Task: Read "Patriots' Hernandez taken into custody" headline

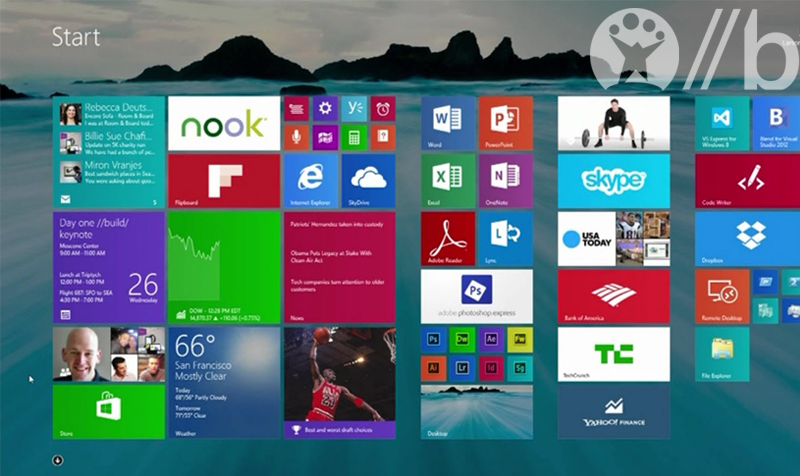Action: (x=337, y=224)
